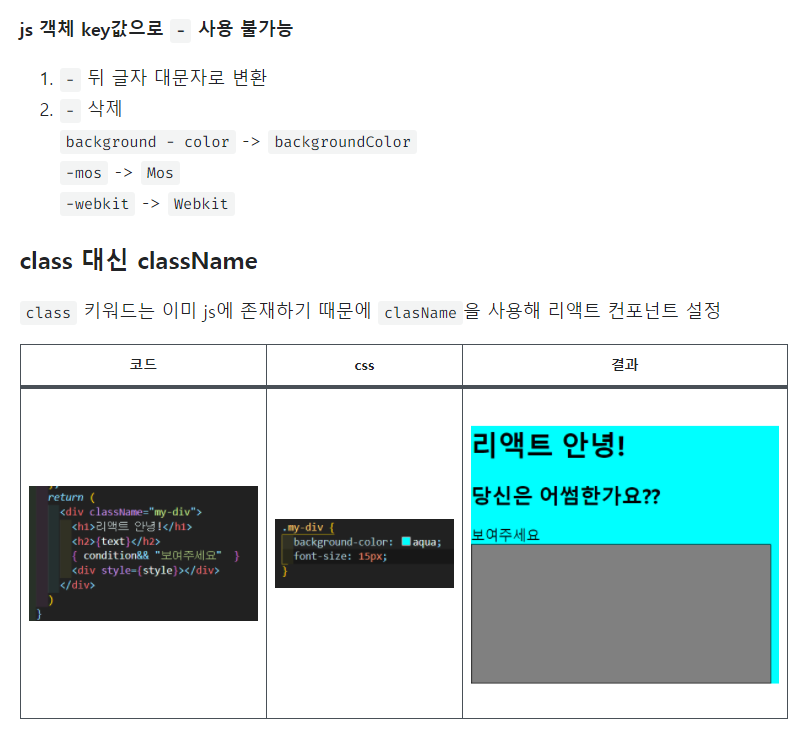Screen dimensions: 802x742
Task: Click the 'class 대신 className' heading
Action: (139, 261)
